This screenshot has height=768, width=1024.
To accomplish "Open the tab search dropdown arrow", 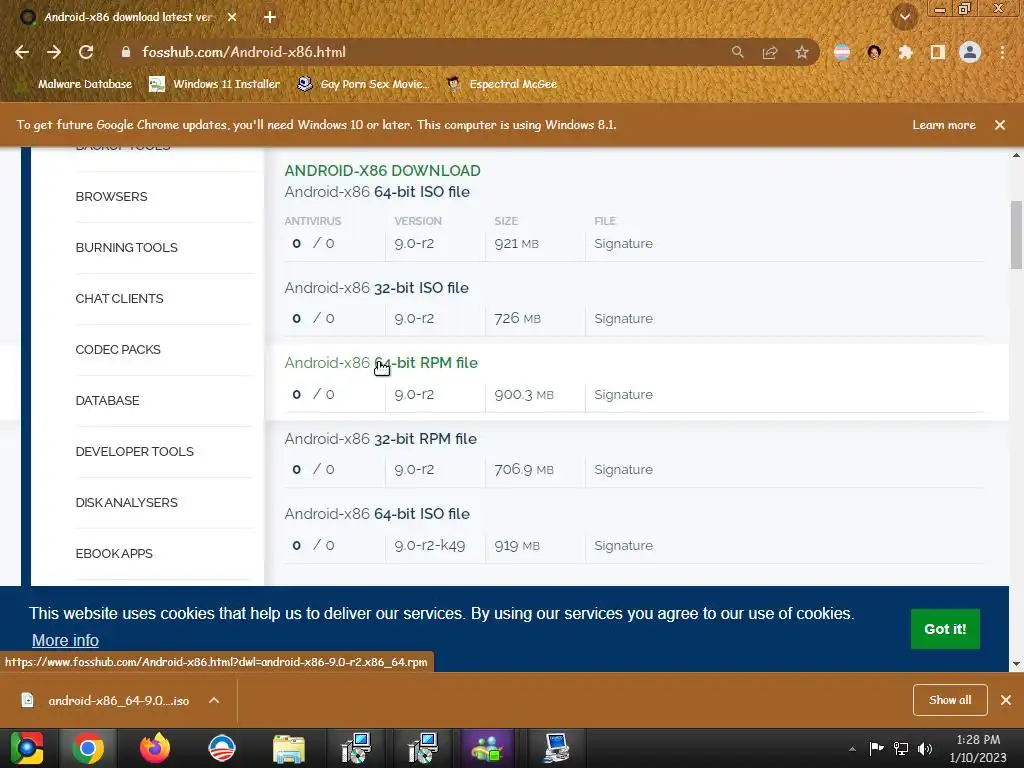I will (x=905, y=17).
